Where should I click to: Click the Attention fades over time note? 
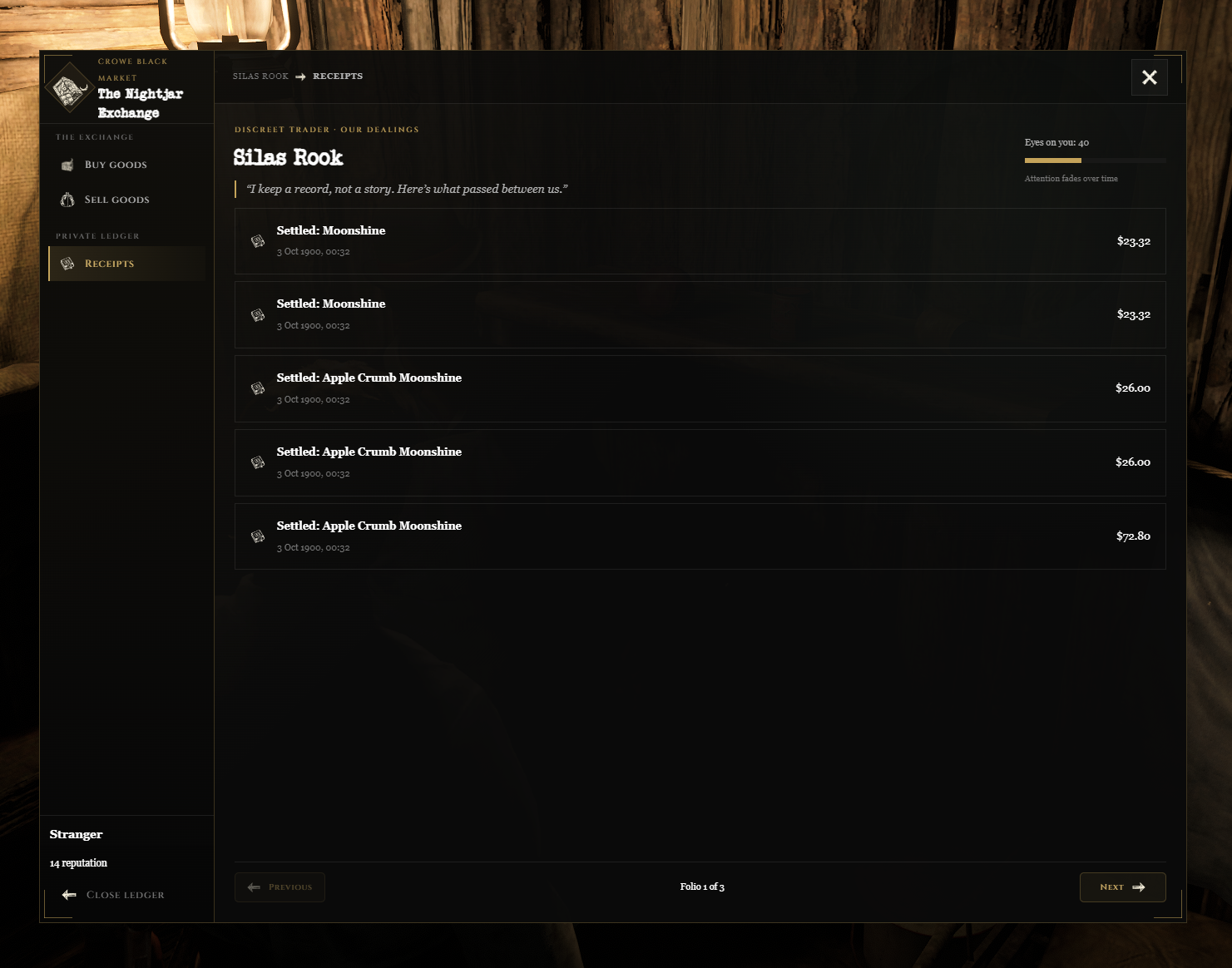pyautogui.click(x=1071, y=179)
